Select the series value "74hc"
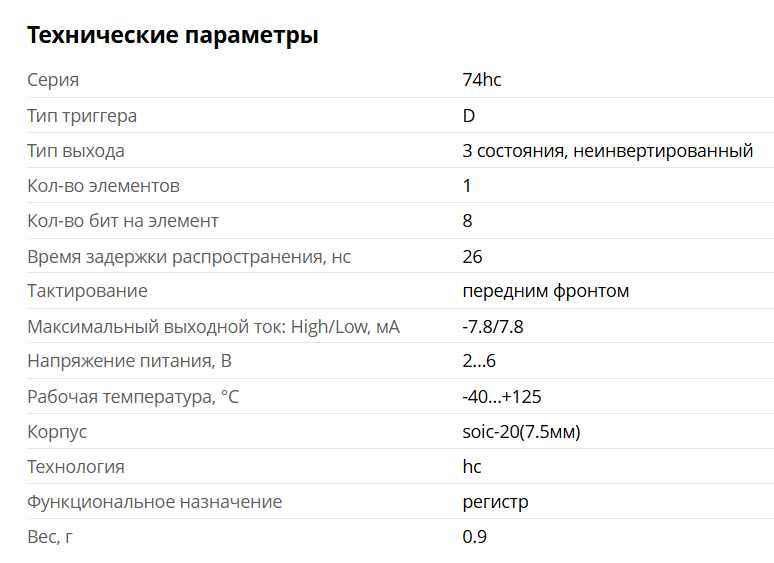The height and width of the screenshot is (563, 774). click(x=482, y=80)
